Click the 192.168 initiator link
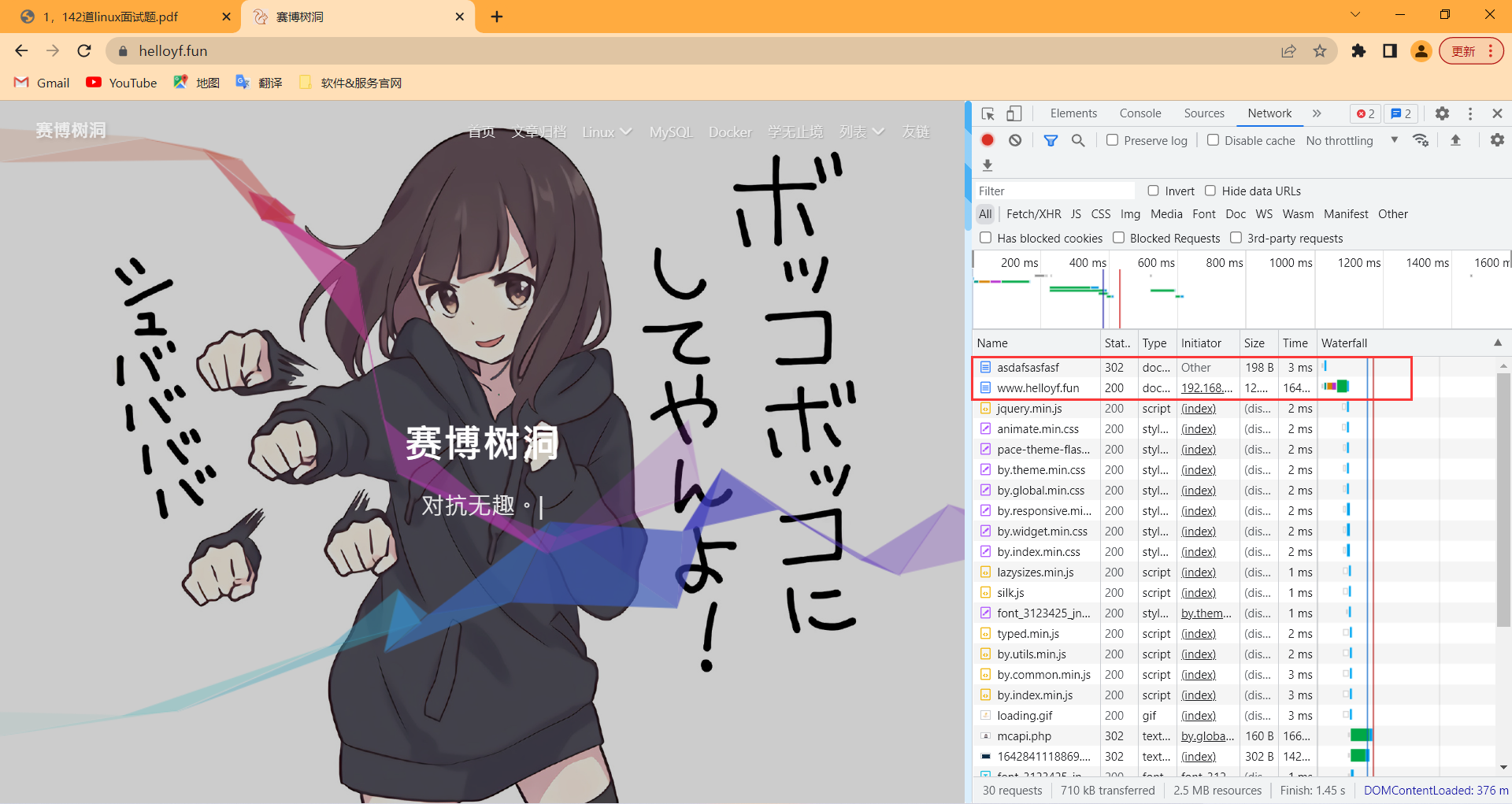Screen dimensions: 1512x804 point(1206,388)
